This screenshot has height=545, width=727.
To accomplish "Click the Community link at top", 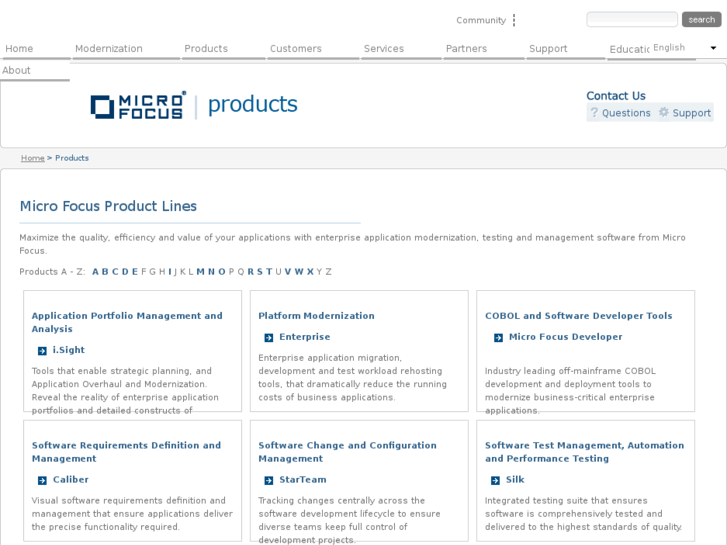I will pos(481,20).
